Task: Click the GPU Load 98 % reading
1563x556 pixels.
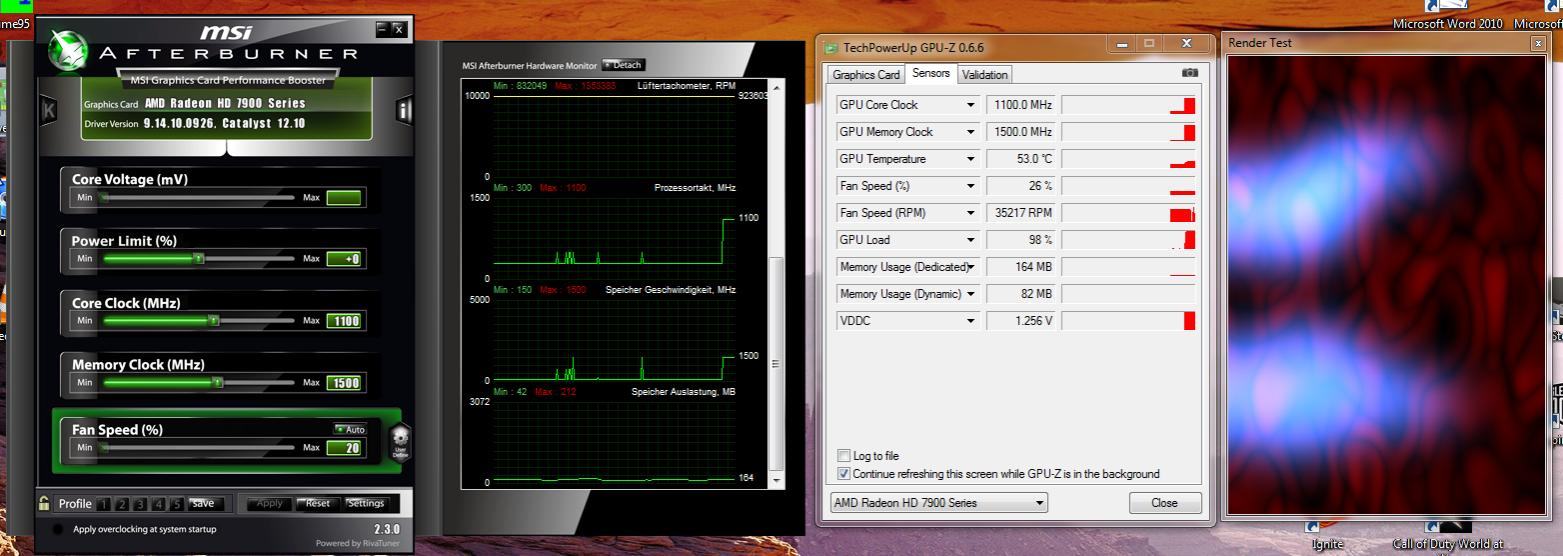Action: click(x=1022, y=240)
